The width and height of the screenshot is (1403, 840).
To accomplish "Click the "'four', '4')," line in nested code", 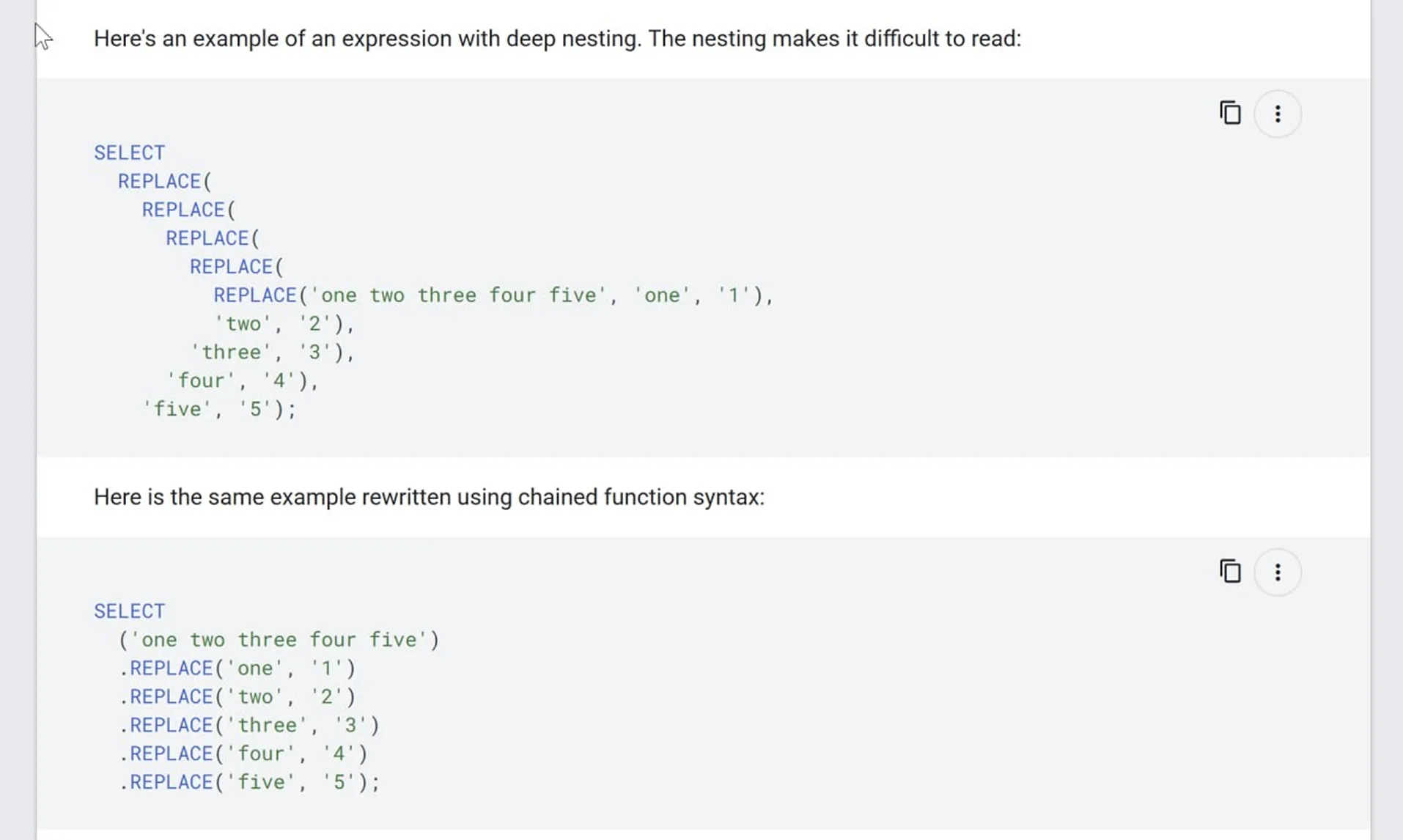I will [x=242, y=381].
